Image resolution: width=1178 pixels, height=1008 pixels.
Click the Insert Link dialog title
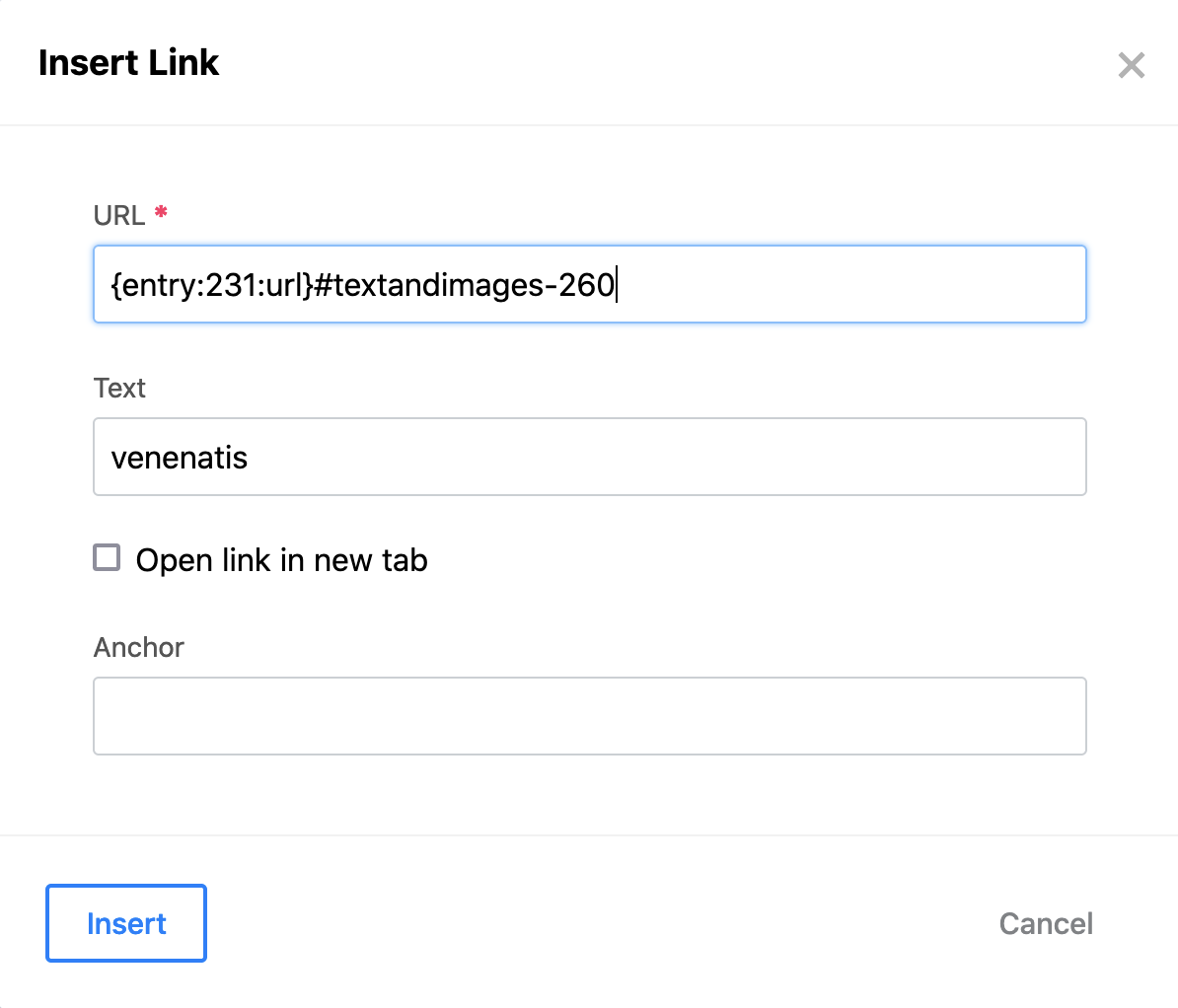pyautogui.click(x=128, y=62)
